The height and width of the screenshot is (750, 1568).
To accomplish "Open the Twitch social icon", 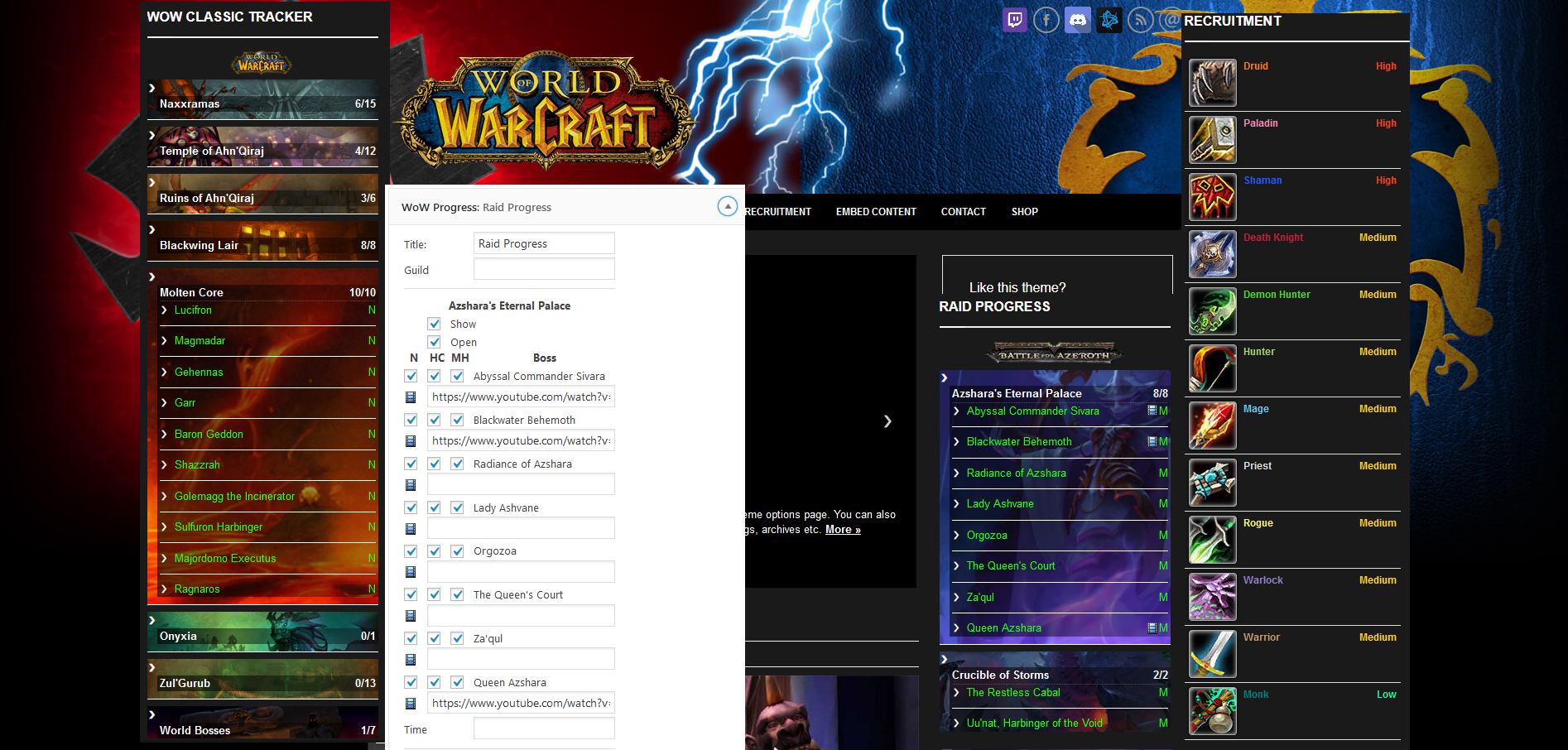I will pyautogui.click(x=1015, y=20).
